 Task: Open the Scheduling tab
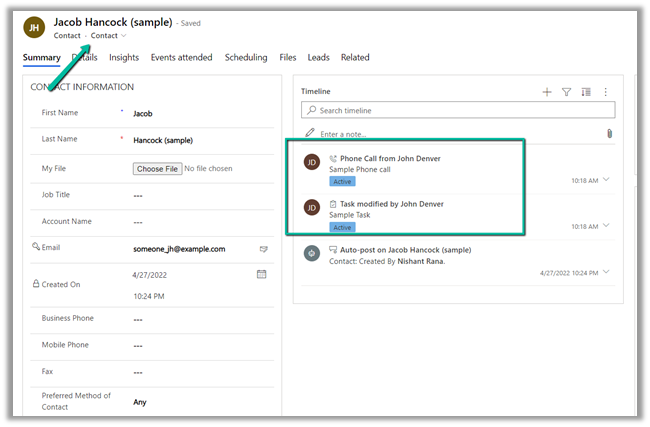pyautogui.click(x=246, y=58)
